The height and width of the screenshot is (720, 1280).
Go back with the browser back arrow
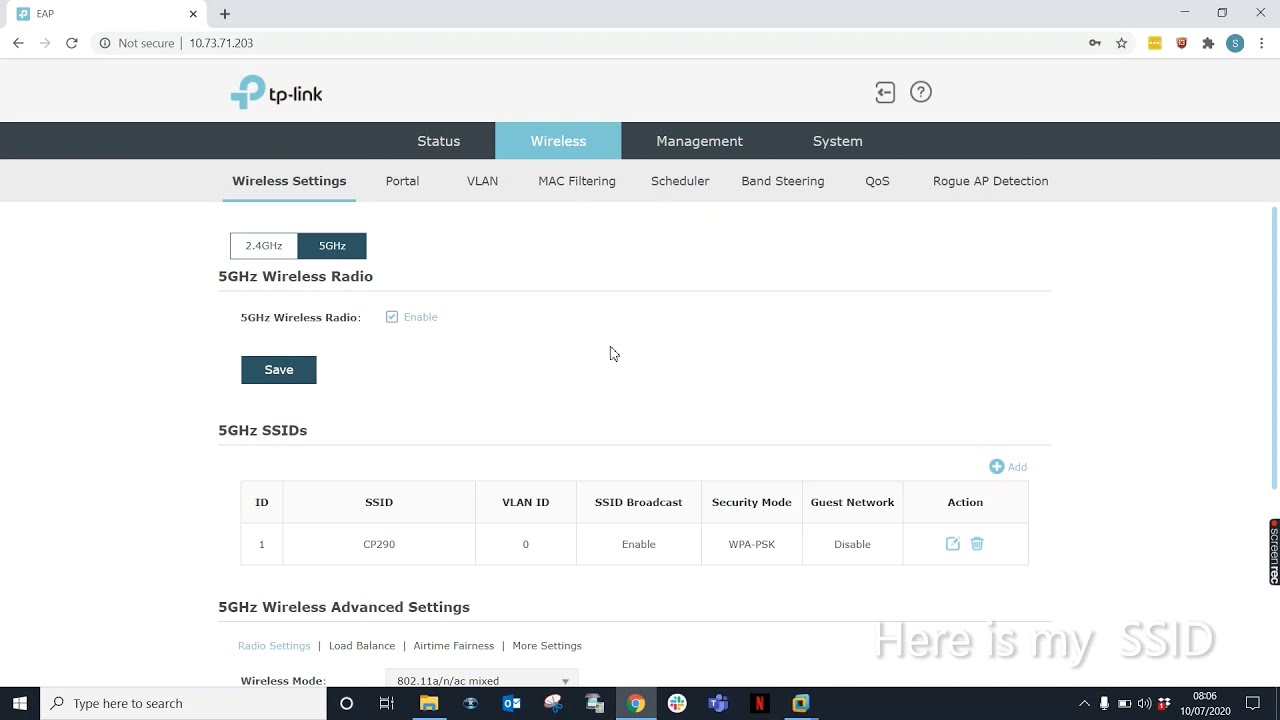pyautogui.click(x=18, y=43)
